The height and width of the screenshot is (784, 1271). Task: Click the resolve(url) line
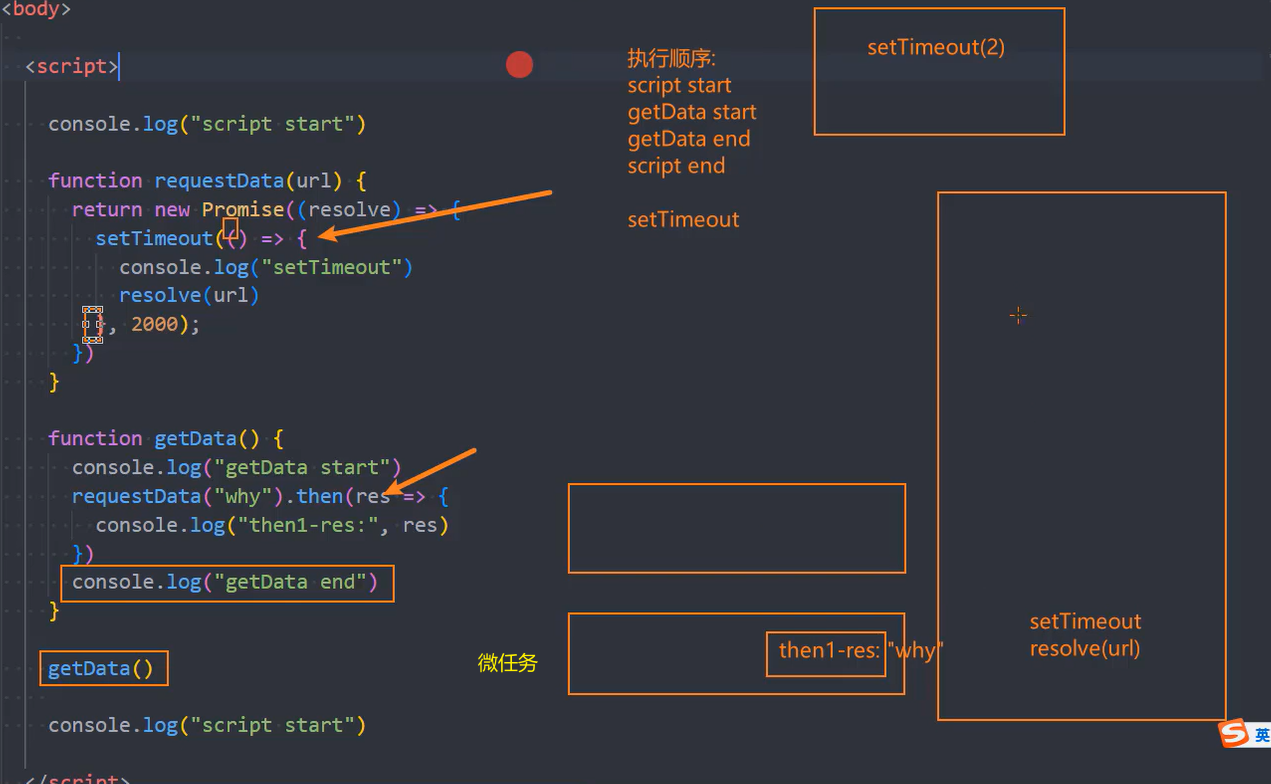point(189,295)
